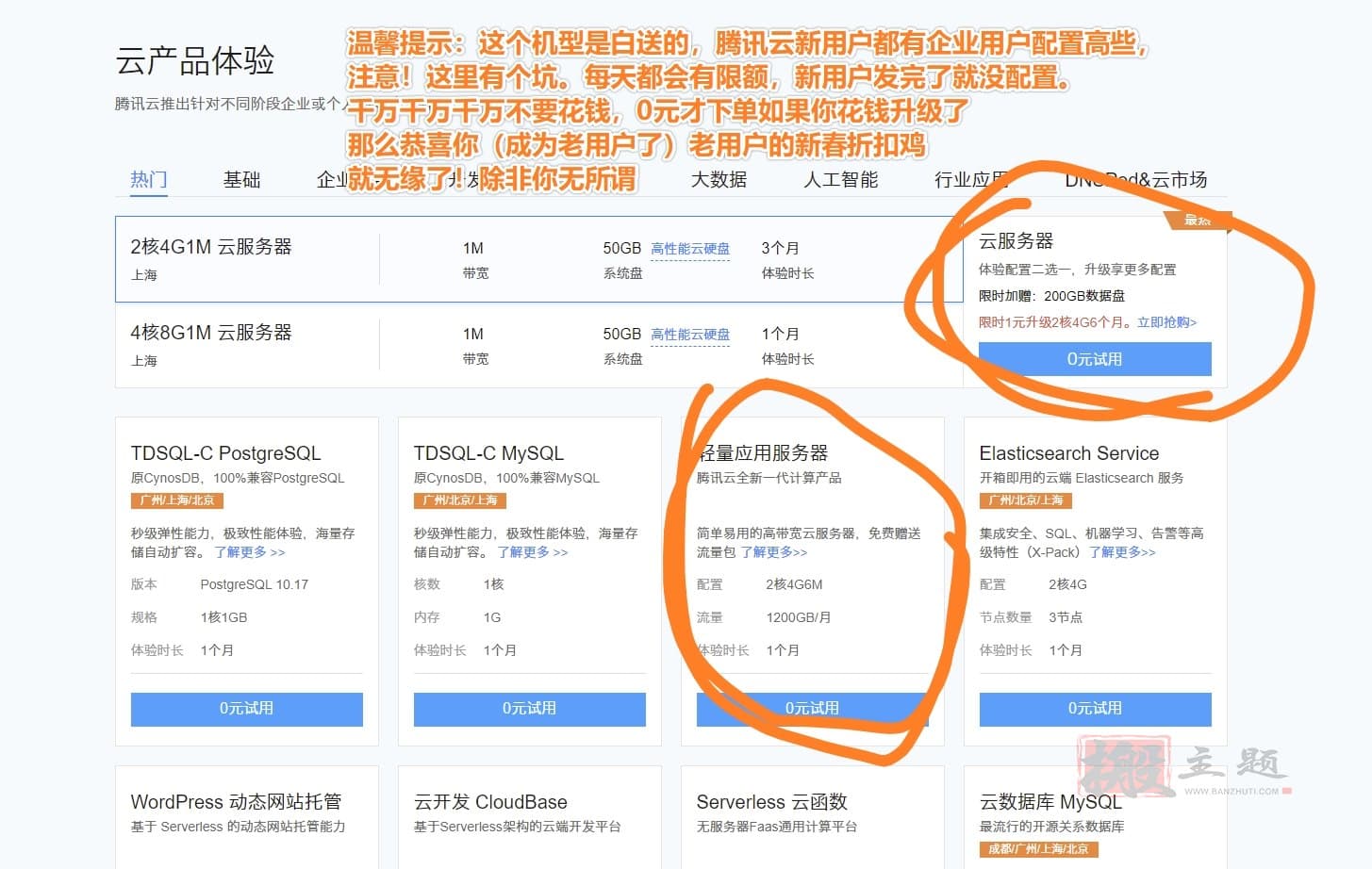The image size is (1372, 869).
Task: Go to the 人工智能 tab
Action: click(x=840, y=179)
